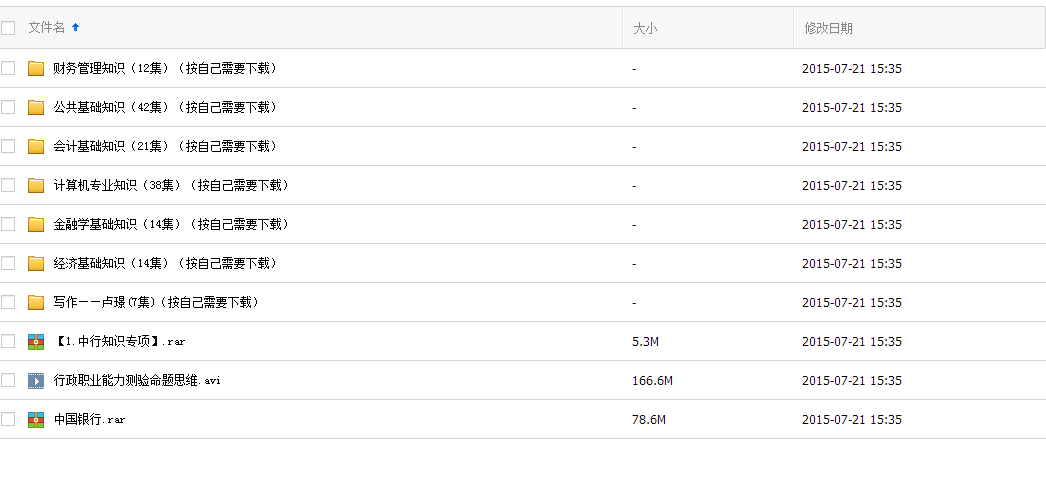Toggle the select-all checkbox in header
This screenshot has height=478, width=1046.
tap(8, 28)
